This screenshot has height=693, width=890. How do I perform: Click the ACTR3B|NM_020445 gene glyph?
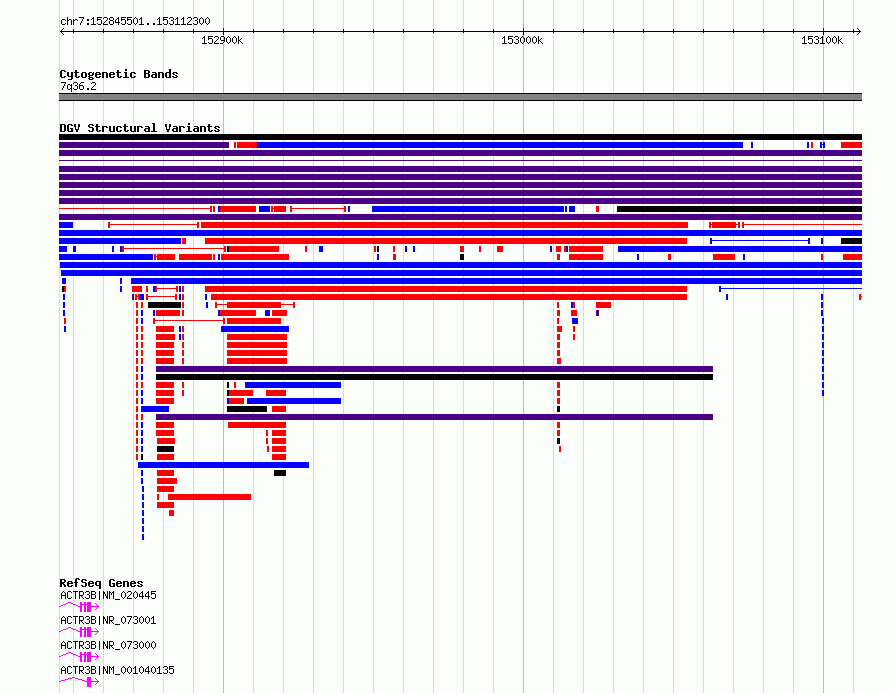point(79,607)
